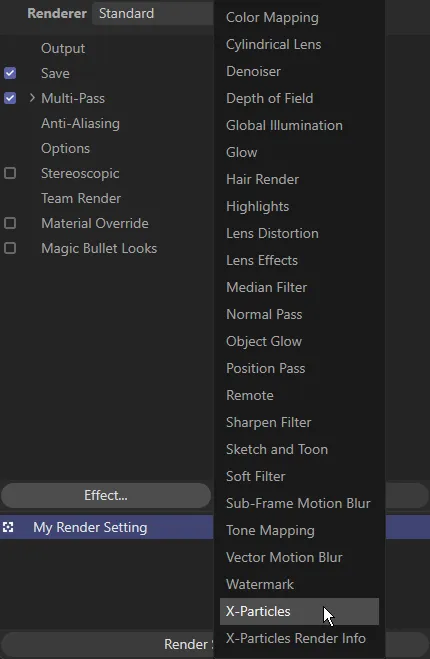Add Soft Filter effect

pyautogui.click(x=299, y=476)
